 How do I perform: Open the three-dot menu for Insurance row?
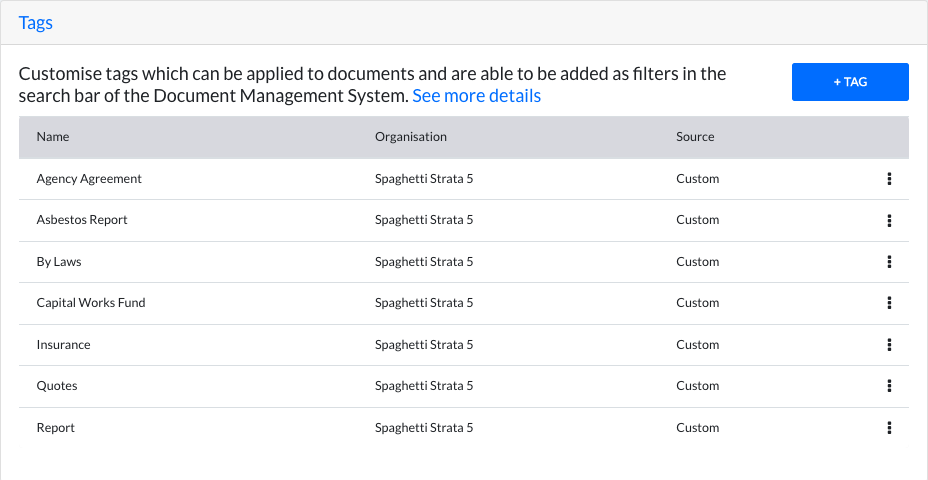889,344
